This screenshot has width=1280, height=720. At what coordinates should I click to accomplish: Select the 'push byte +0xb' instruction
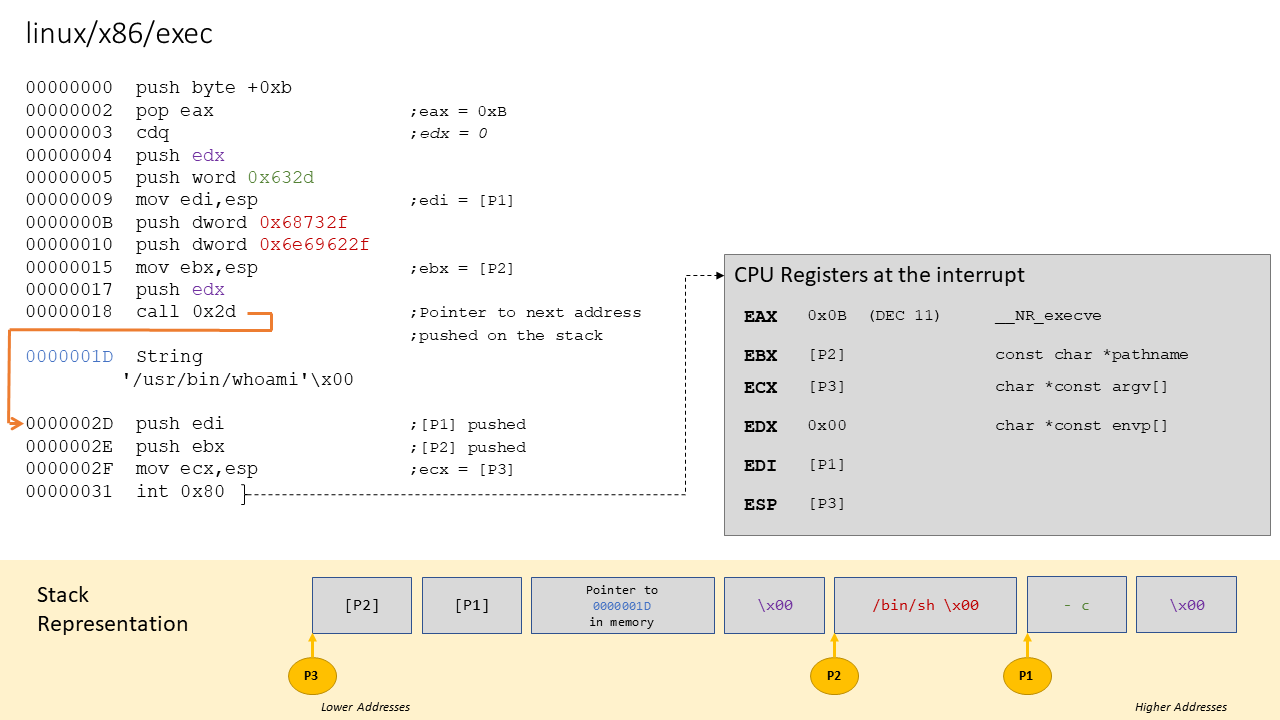point(214,88)
